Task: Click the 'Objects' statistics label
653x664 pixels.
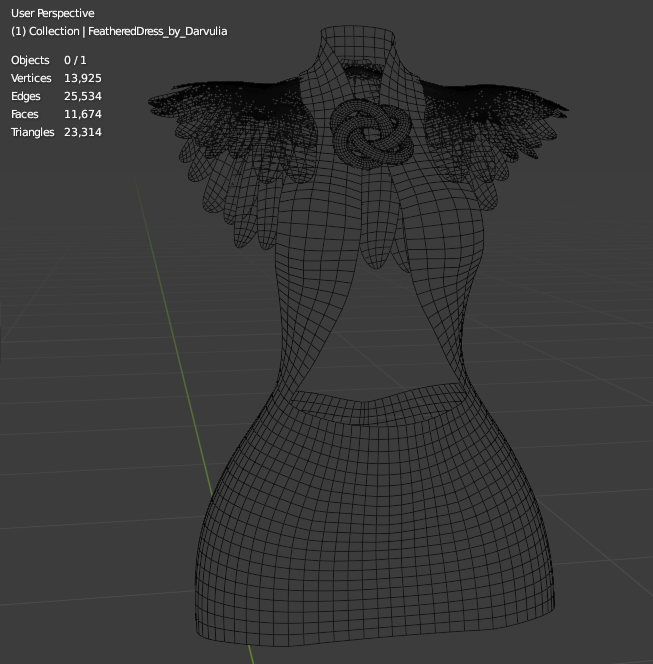Action: pyautogui.click(x=30, y=60)
